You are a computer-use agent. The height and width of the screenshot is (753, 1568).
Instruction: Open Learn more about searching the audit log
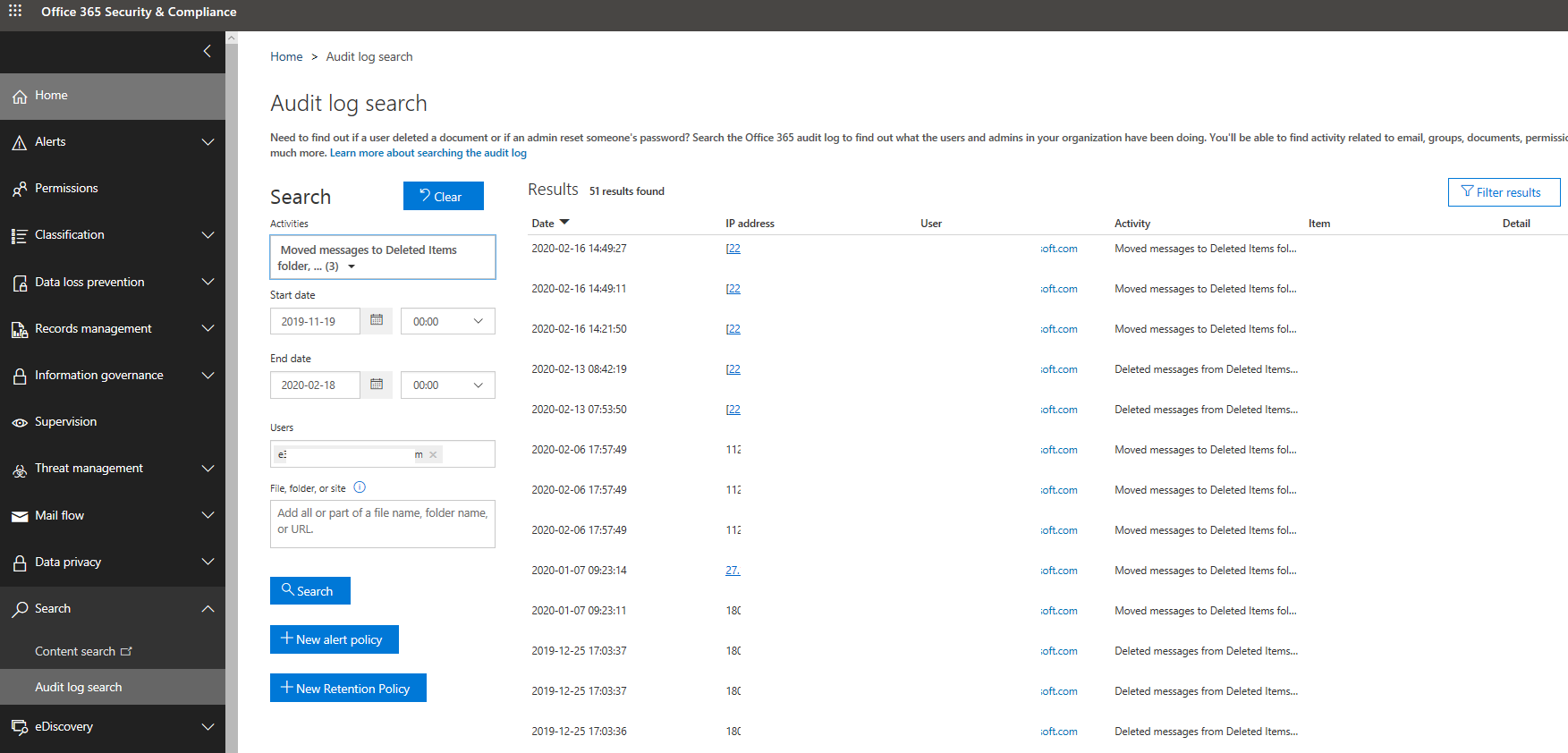point(428,153)
